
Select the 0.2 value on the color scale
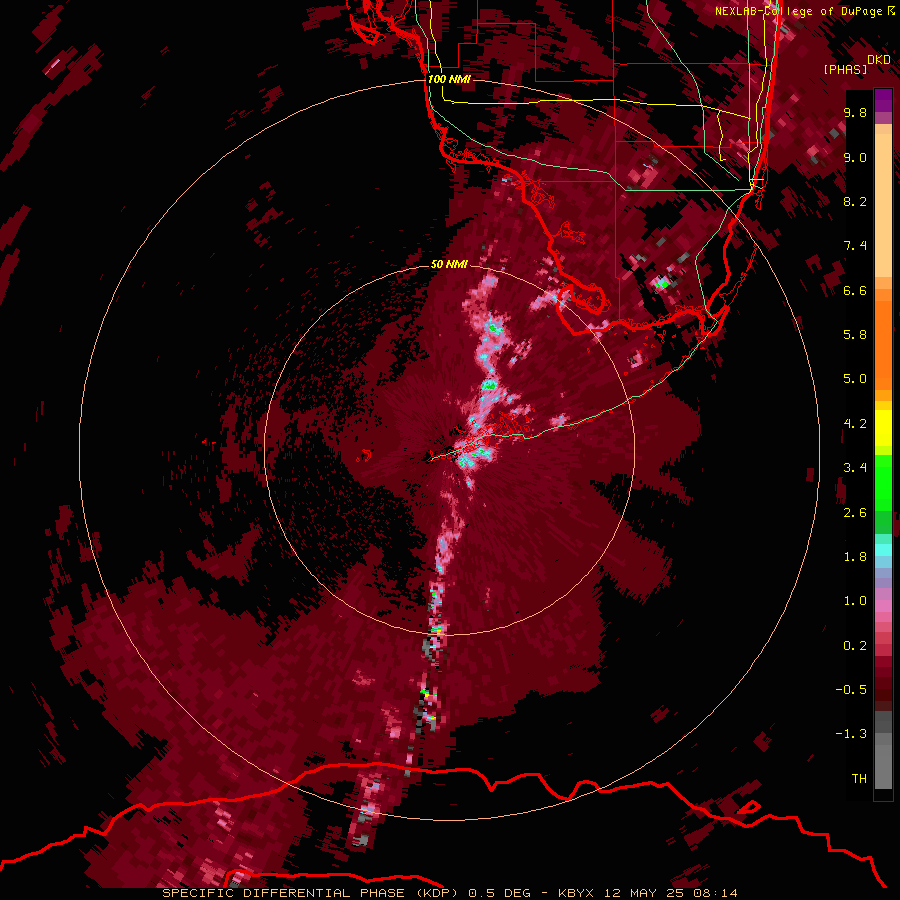[855, 646]
